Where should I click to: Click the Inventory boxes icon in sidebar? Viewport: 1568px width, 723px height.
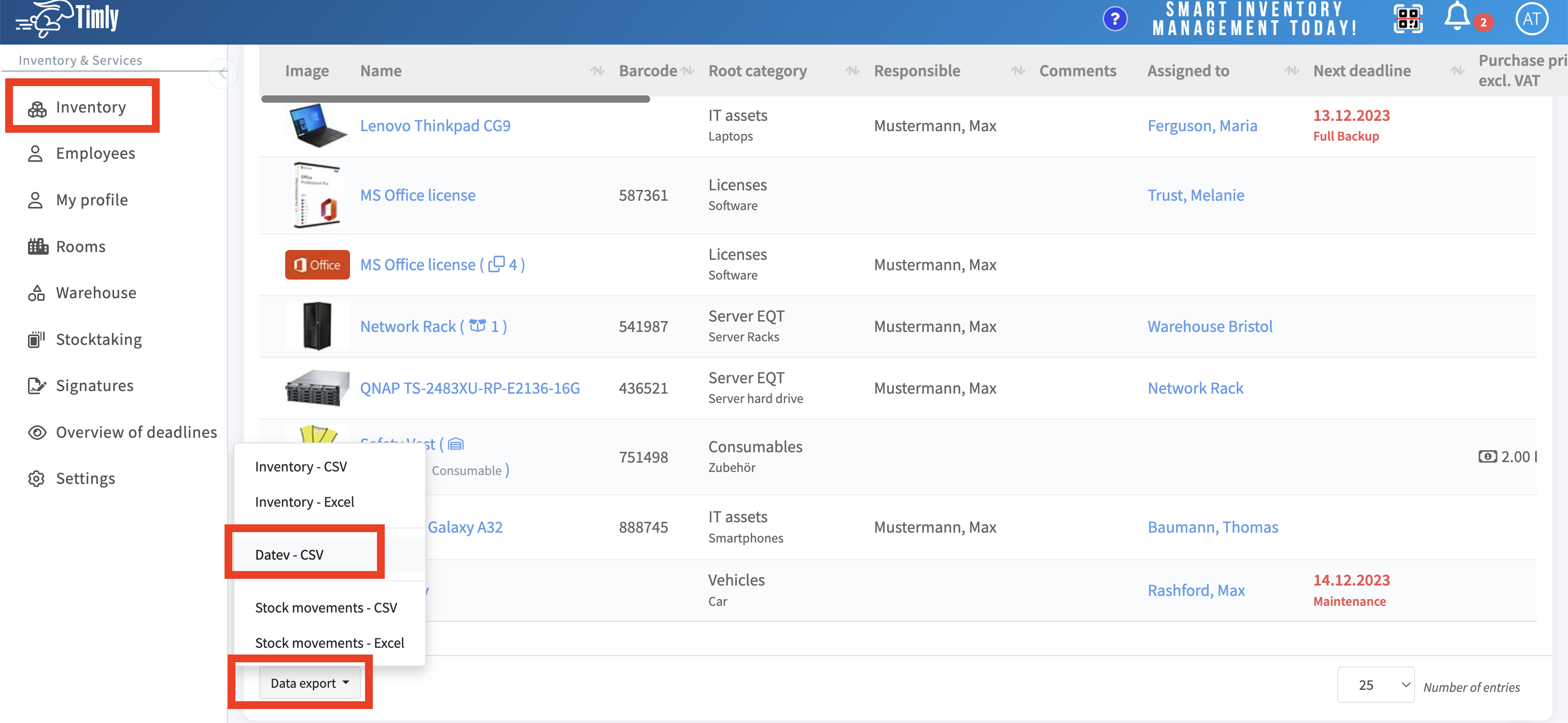click(37, 108)
